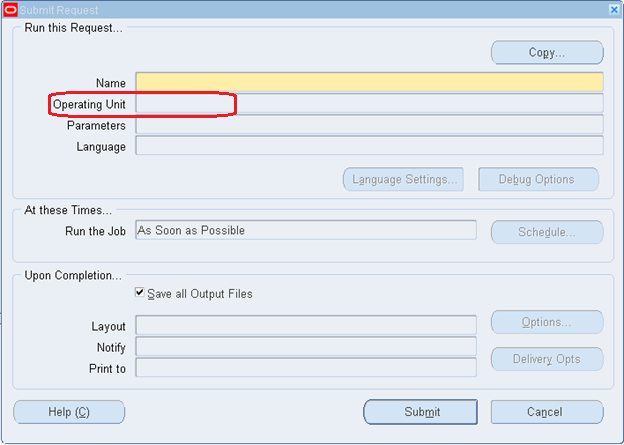
Task: Click the Print to field
Action: 306,368
